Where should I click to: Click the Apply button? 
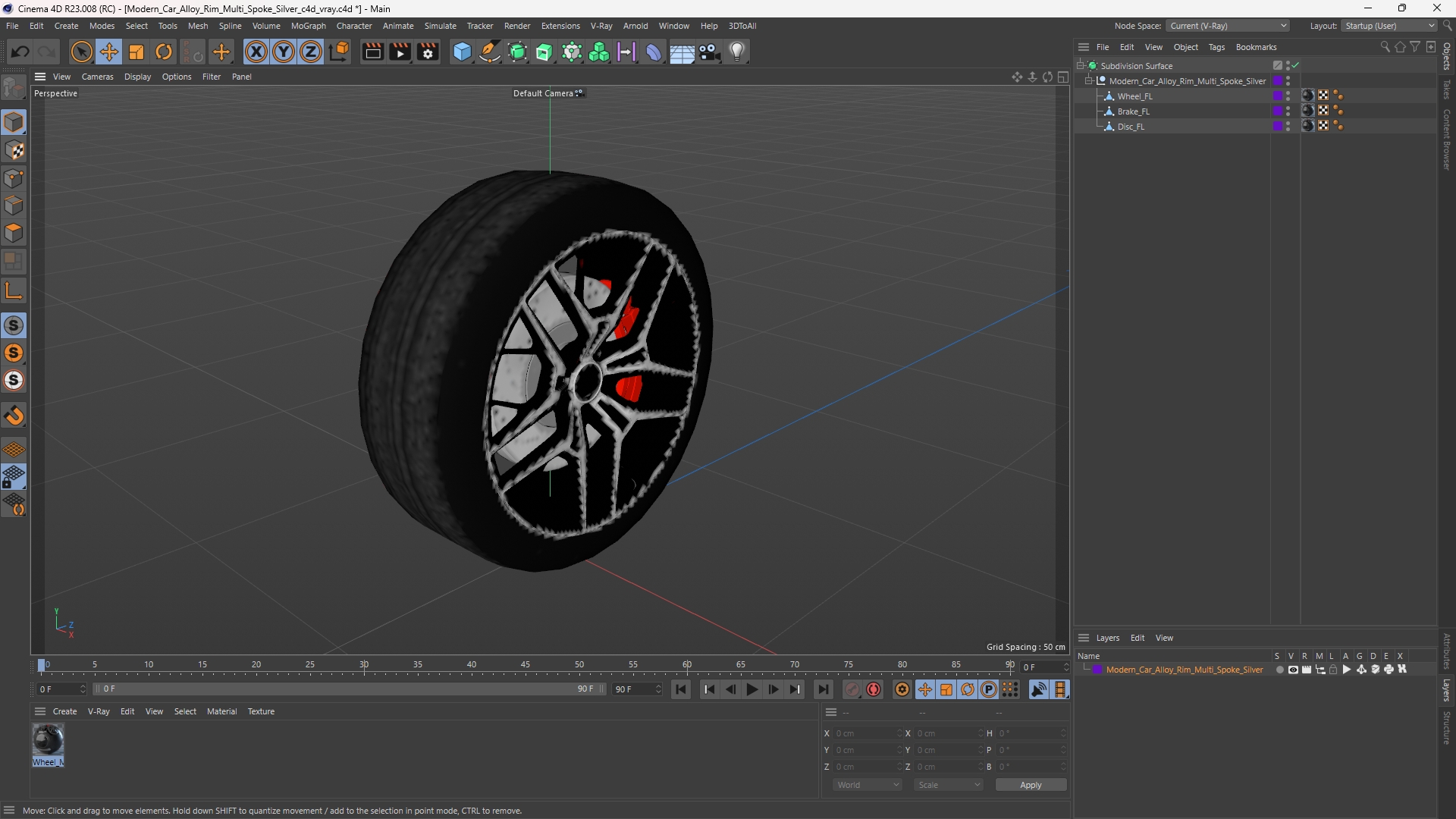[1031, 785]
